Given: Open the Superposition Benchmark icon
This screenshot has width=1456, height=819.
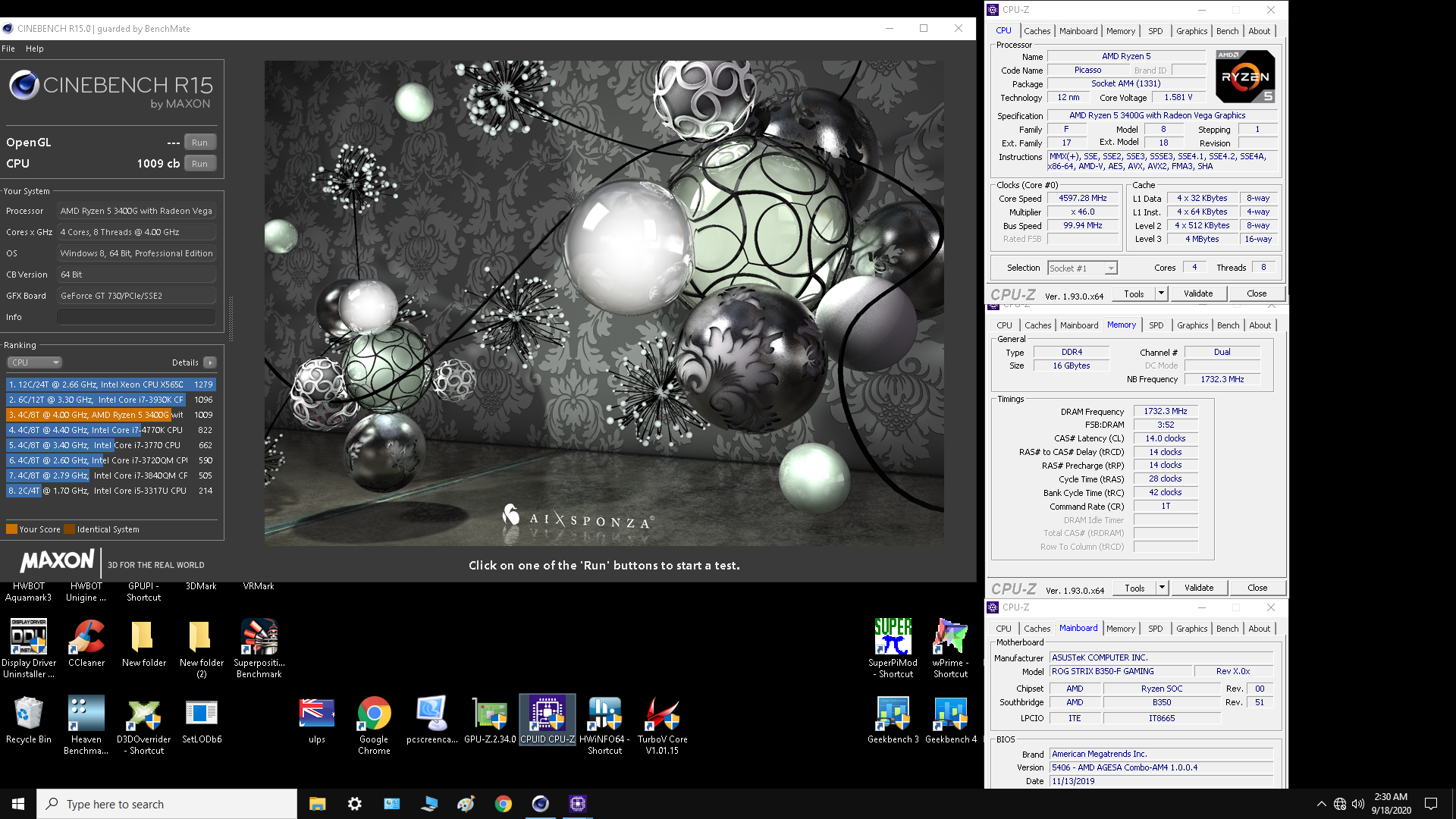Looking at the screenshot, I should point(259,648).
